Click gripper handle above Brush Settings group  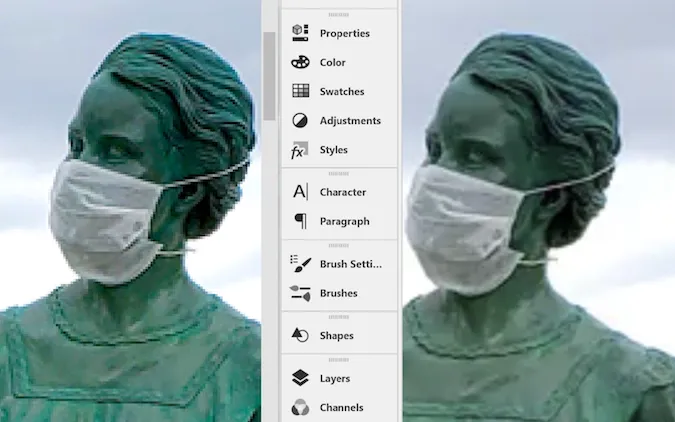pos(338,246)
